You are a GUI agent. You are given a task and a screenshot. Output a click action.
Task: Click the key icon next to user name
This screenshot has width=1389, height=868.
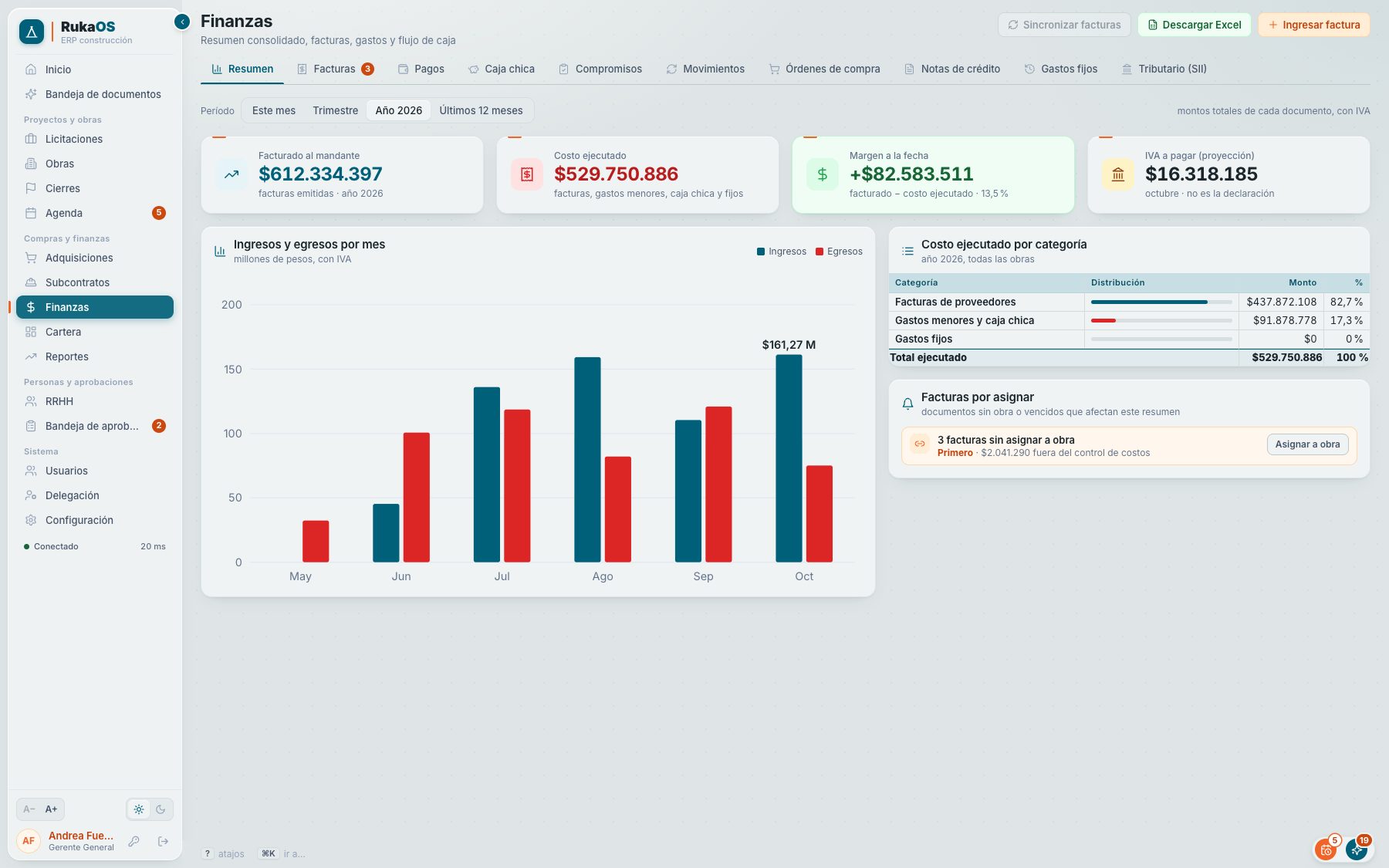click(x=133, y=841)
